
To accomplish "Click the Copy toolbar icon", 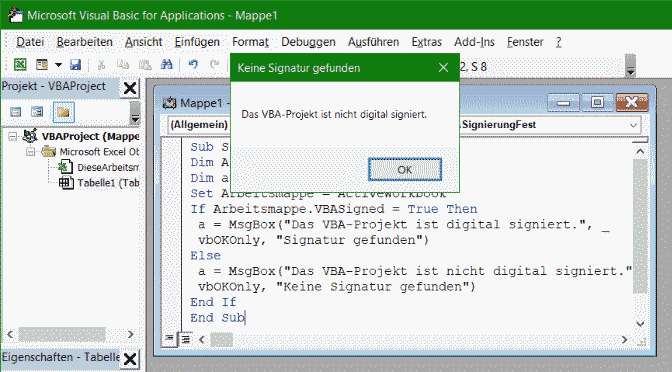I will click(x=123, y=65).
